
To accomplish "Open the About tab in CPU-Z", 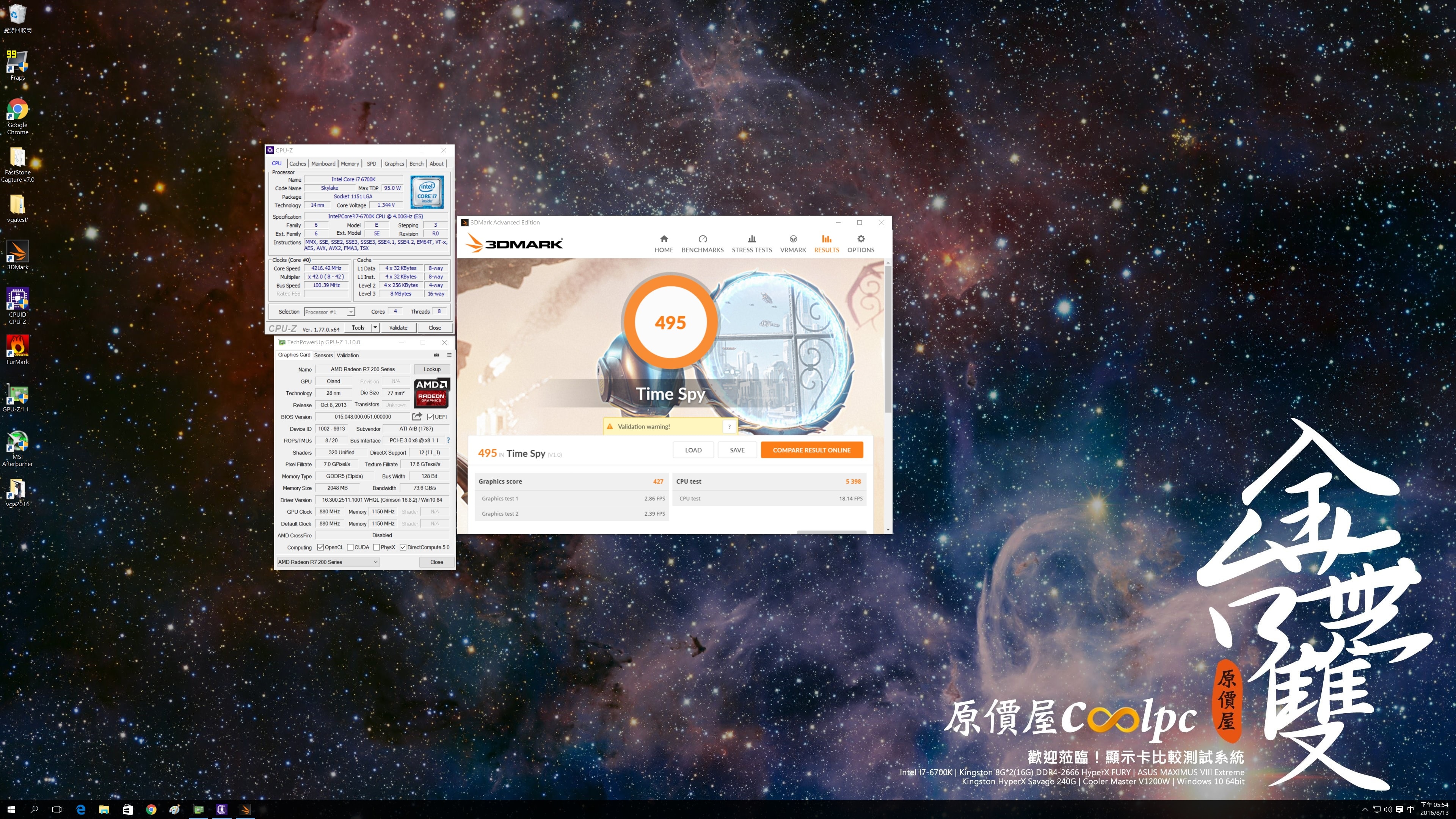I will 437,163.
